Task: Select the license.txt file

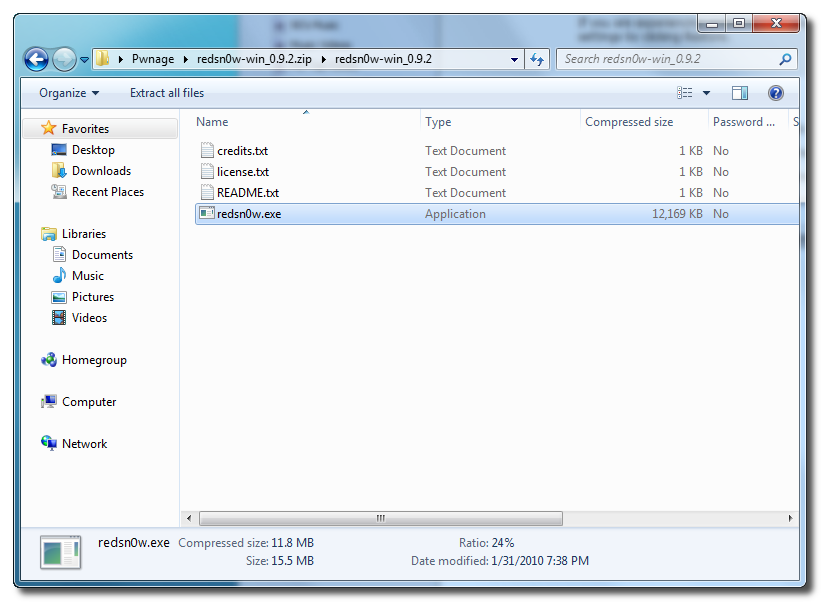Action: coord(243,172)
